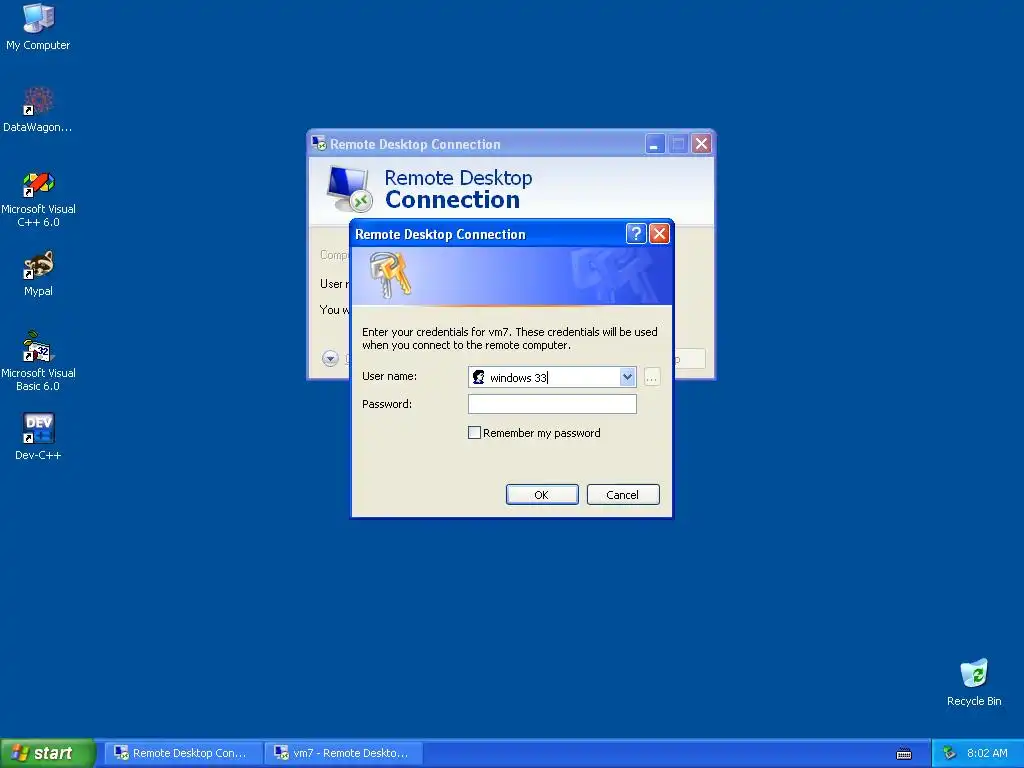
Task: Click the user face icon in User name field
Action: tap(479, 377)
